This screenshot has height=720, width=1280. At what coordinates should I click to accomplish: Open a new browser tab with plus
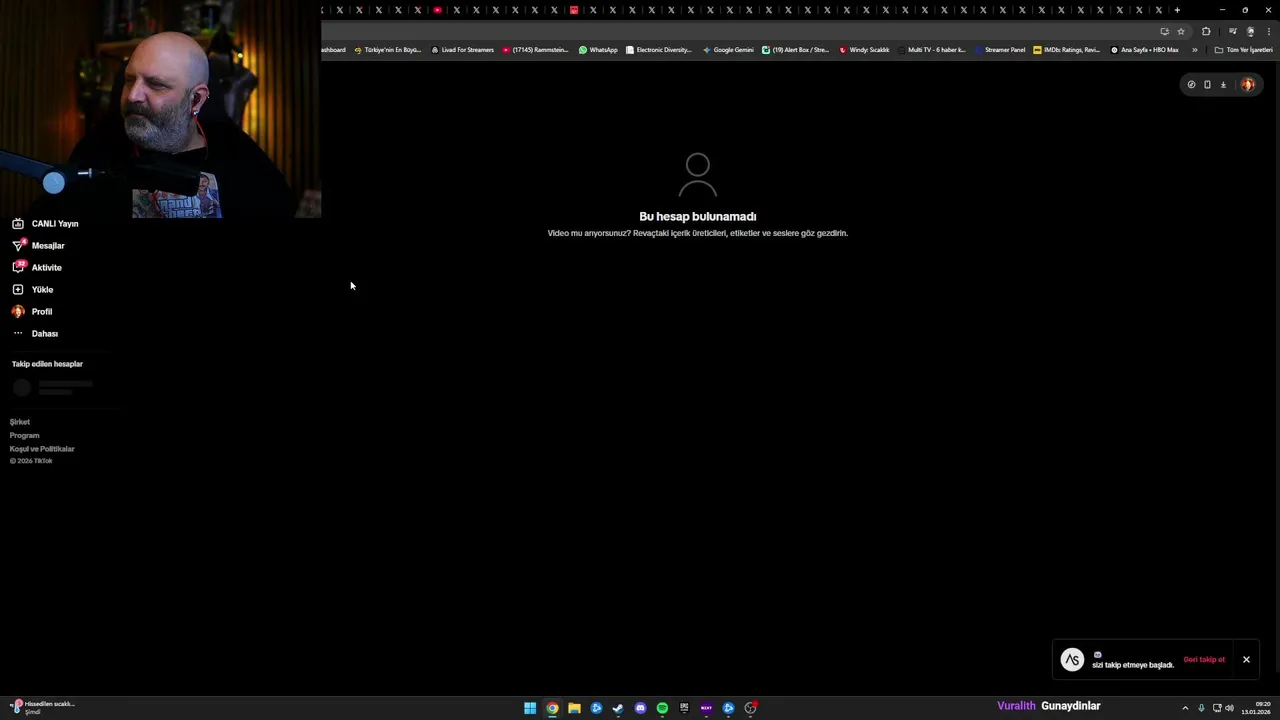point(1177,10)
